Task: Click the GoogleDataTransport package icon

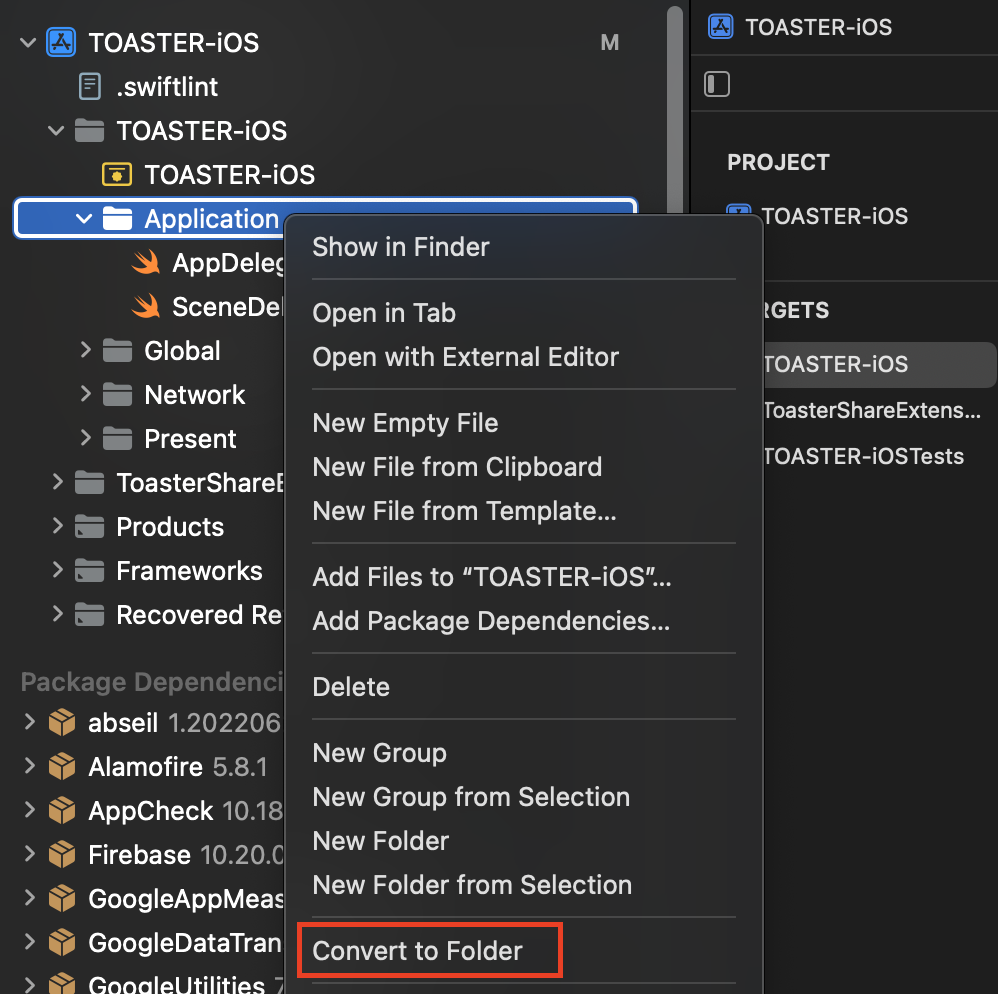Action: click(62, 942)
